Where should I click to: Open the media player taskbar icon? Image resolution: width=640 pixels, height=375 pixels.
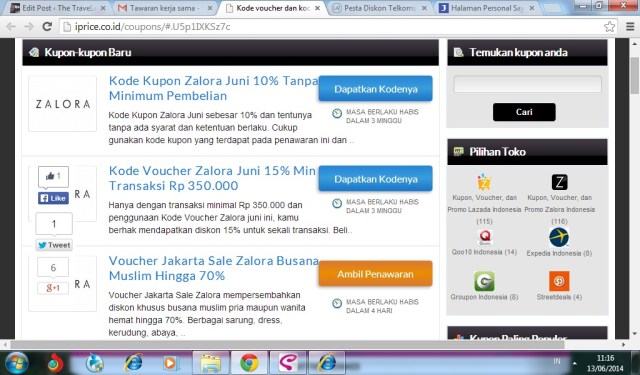[170, 363]
